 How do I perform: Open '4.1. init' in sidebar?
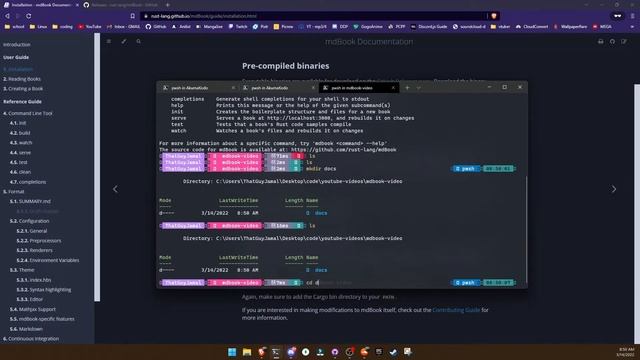coord(18,123)
